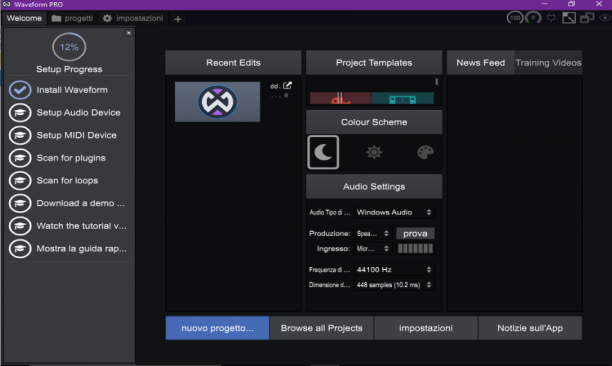Add a new tab with the plus icon
The width and height of the screenshot is (612, 366).
click(178, 19)
